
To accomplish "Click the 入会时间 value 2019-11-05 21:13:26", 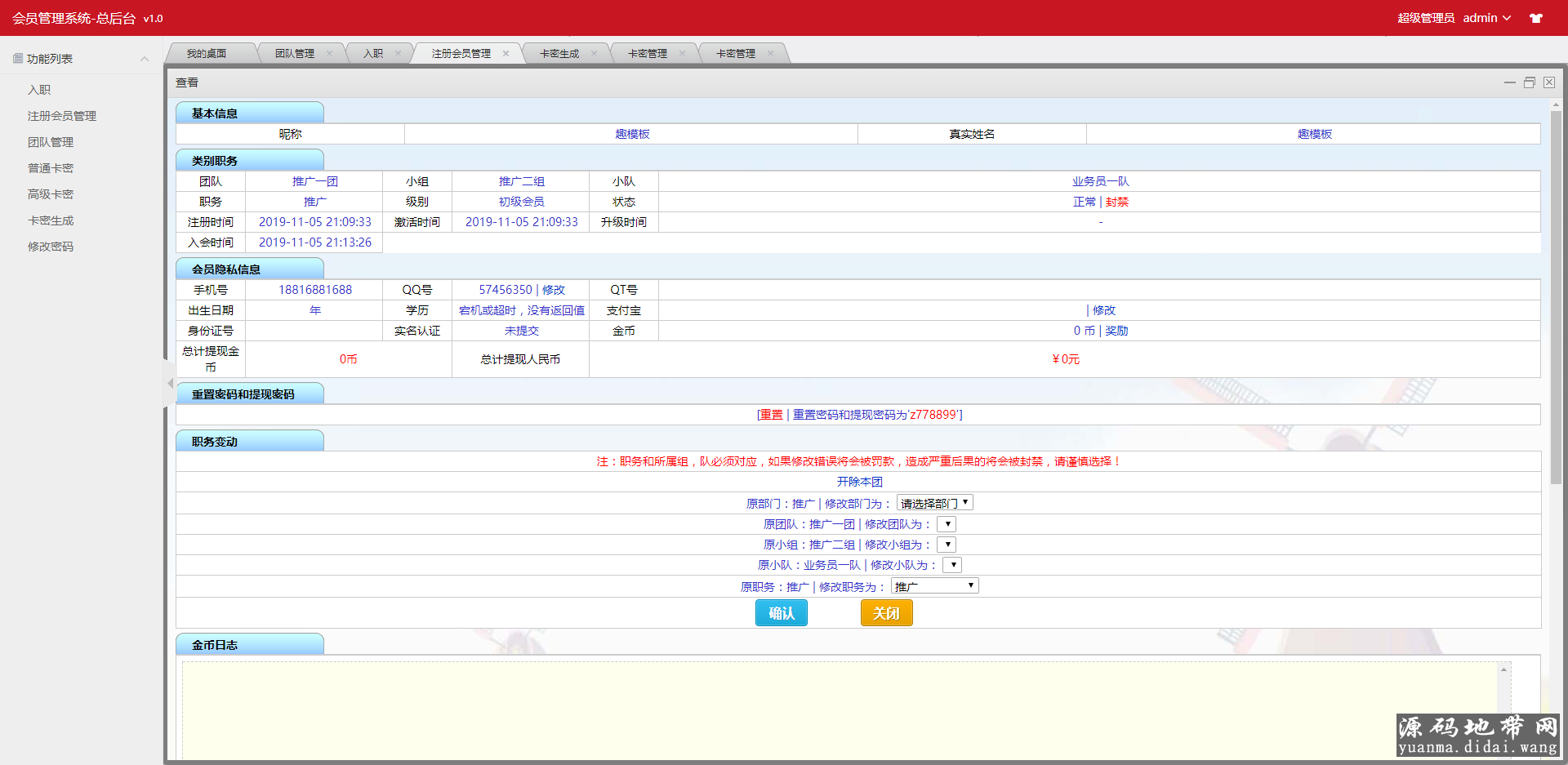I will [x=315, y=242].
